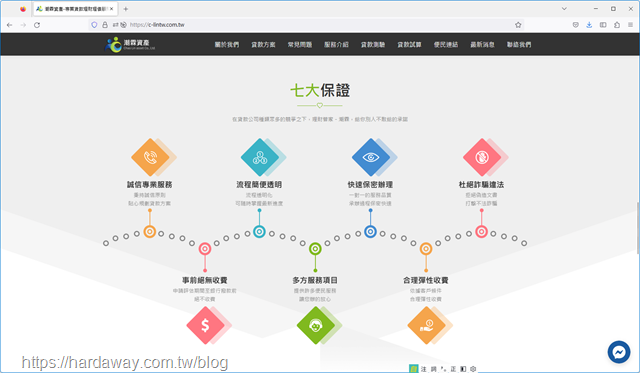640x373 pixels.
Task: Expand the list all tabs chevron
Action: coord(564,9)
